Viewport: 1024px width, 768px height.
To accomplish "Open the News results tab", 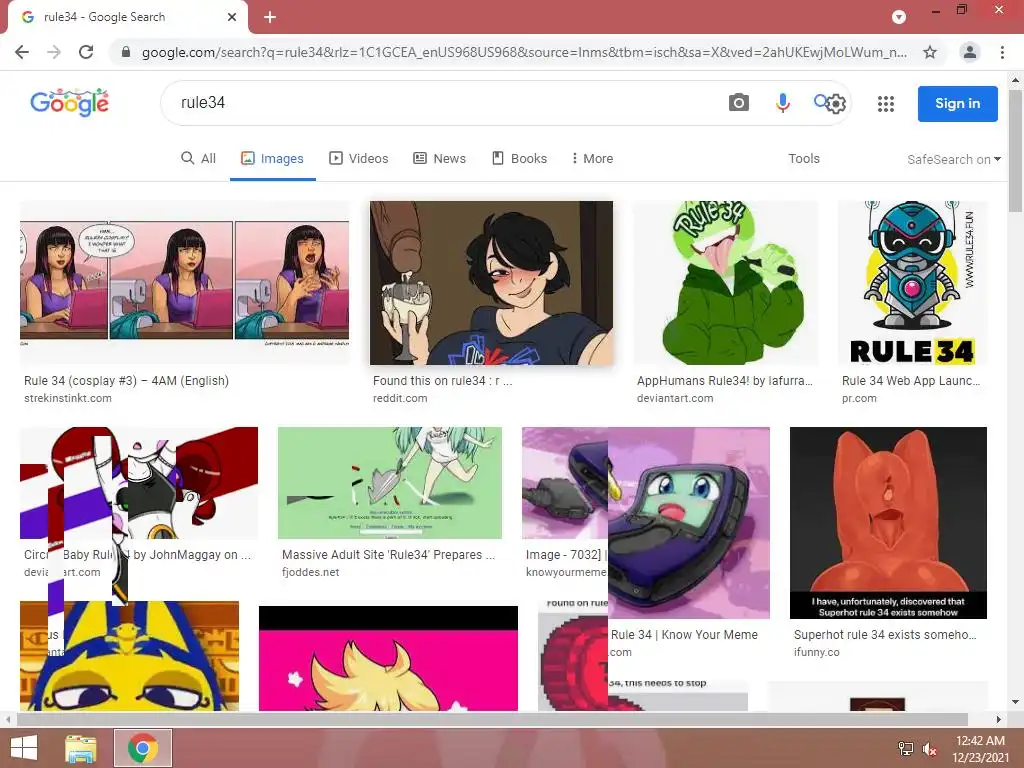I will [440, 159].
